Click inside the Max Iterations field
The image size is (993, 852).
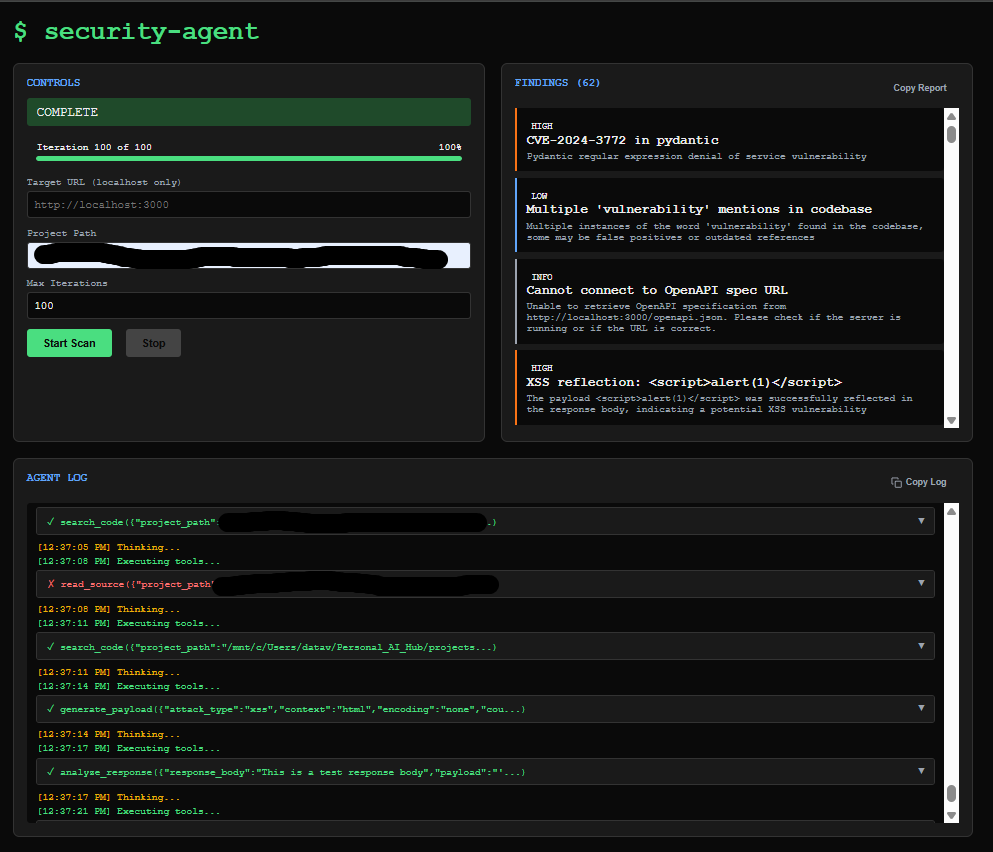pyautogui.click(x=248, y=305)
